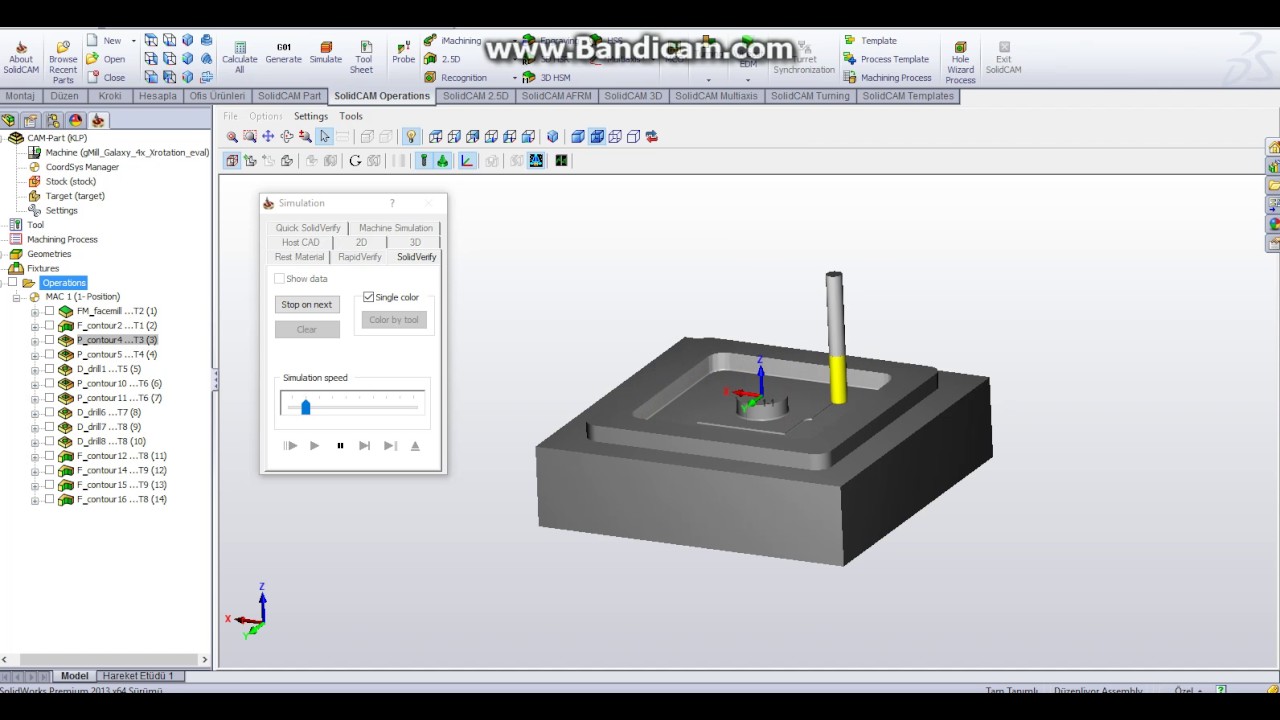Expand the F_contour12 operation node
This screenshot has height=720, width=1280.
[x=35, y=456]
